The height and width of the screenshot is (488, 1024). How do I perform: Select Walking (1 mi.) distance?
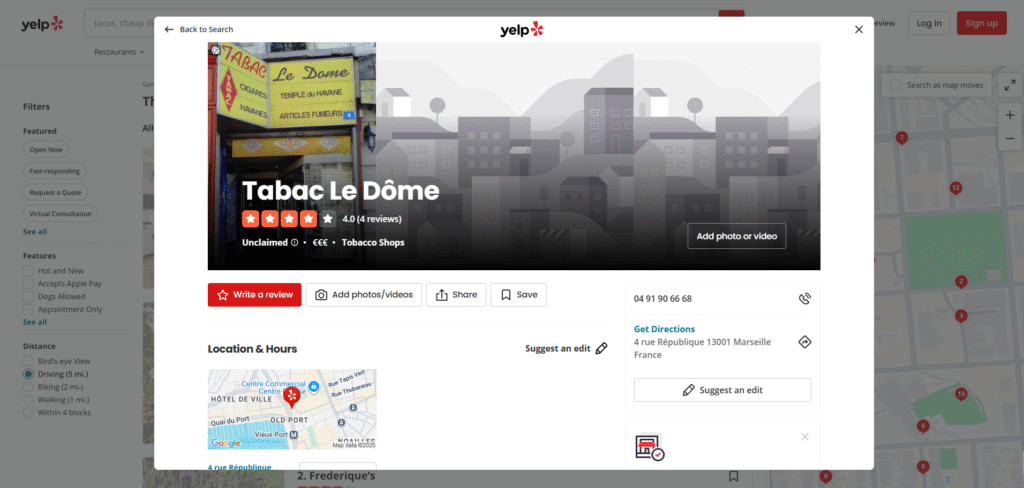pyautogui.click(x=28, y=400)
